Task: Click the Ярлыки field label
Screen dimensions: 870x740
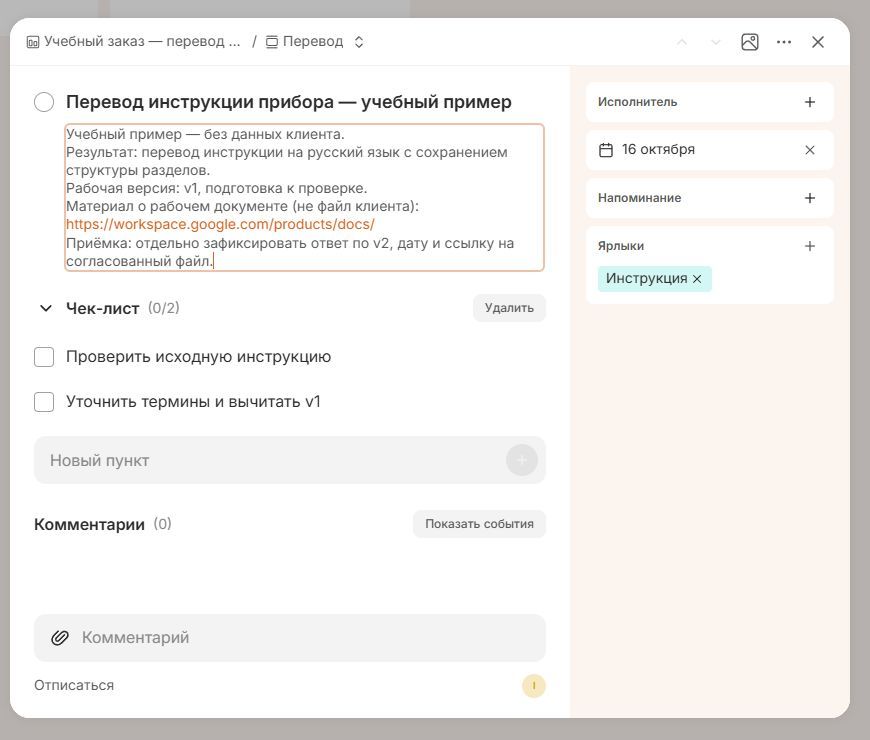Action: [621, 246]
